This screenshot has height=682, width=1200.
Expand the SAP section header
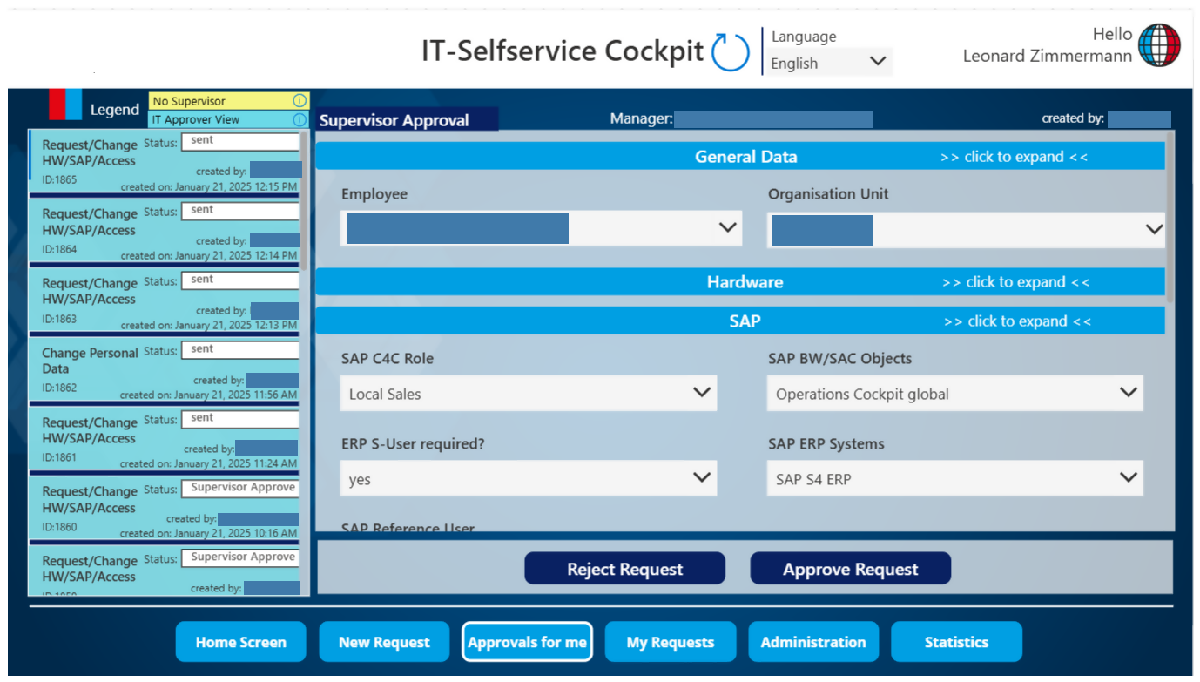(740, 321)
